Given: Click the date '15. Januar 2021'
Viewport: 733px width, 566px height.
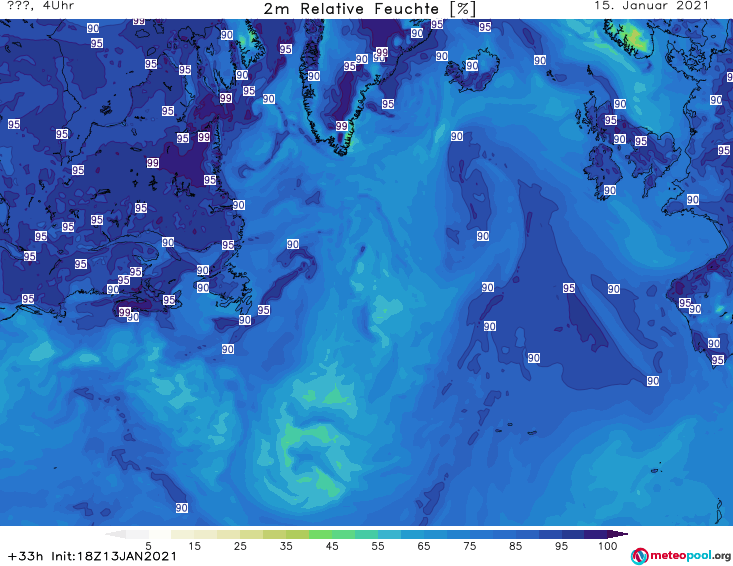Looking at the screenshot, I should pyautogui.click(x=651, y=6).
